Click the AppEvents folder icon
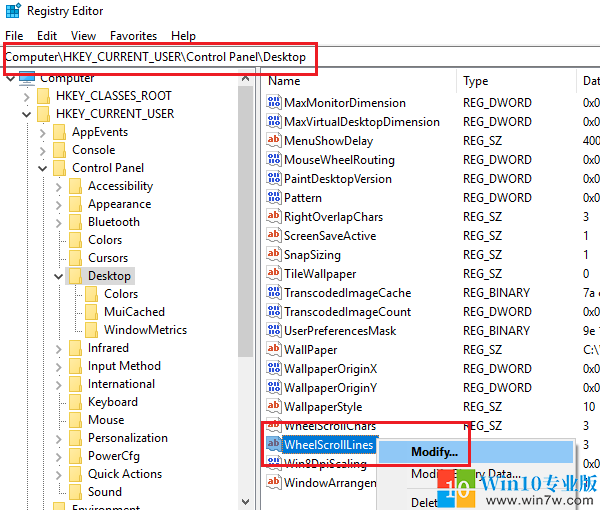 pyautogui.click(x=60, y=132)
